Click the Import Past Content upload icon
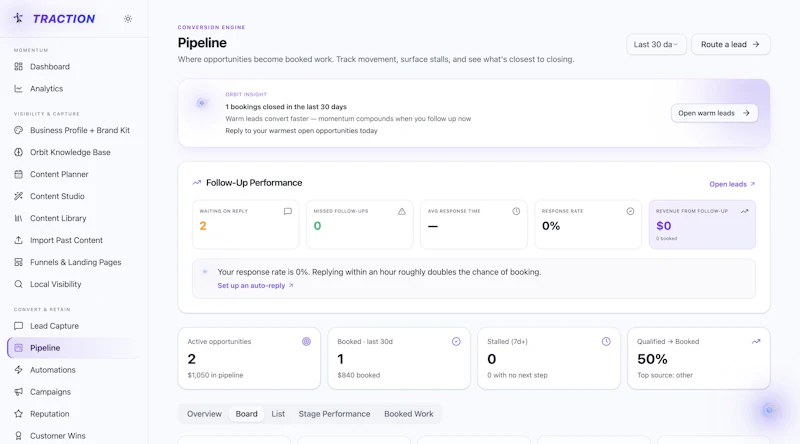This screenshot has height=444, width=800. click(18, 240)
